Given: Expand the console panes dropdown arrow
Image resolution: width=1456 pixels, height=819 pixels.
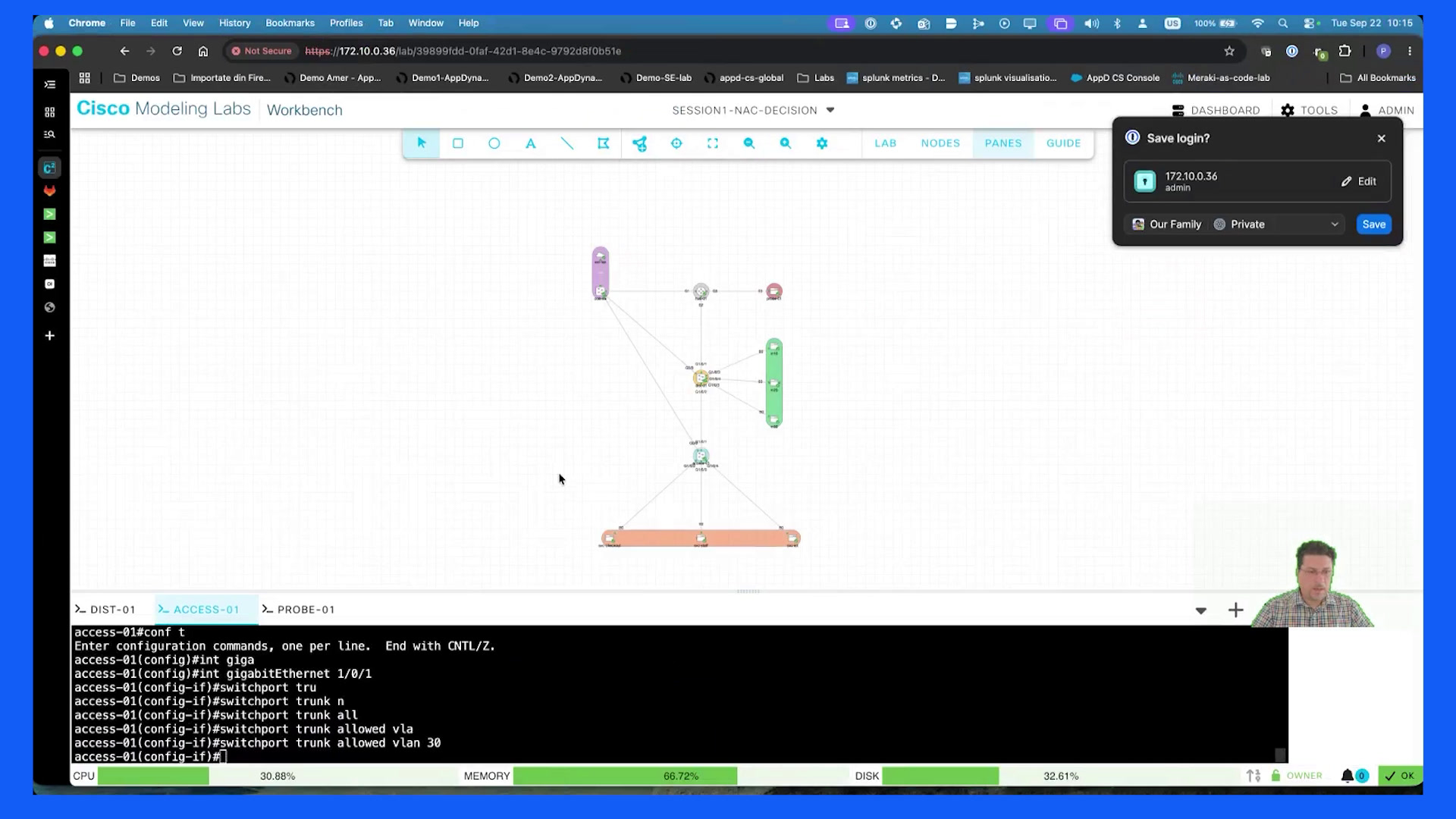Looking at the screenshot, I should tap(1200, 610).
